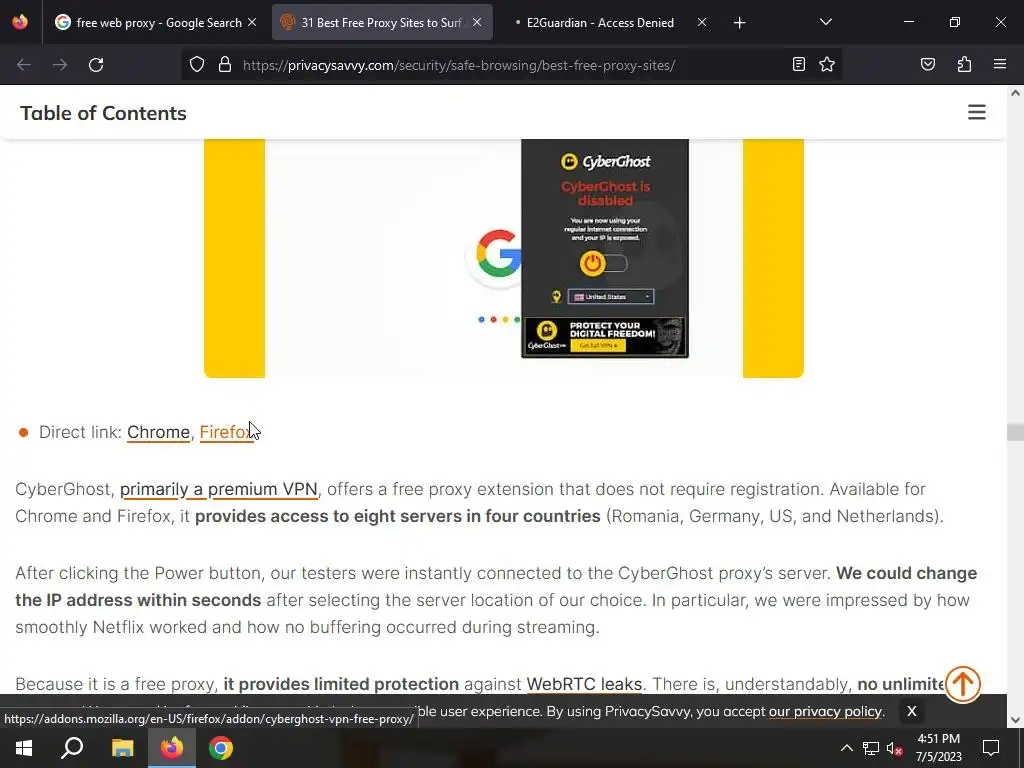
Task: Click scrollbar up arrow
Action: [1015, 93]
